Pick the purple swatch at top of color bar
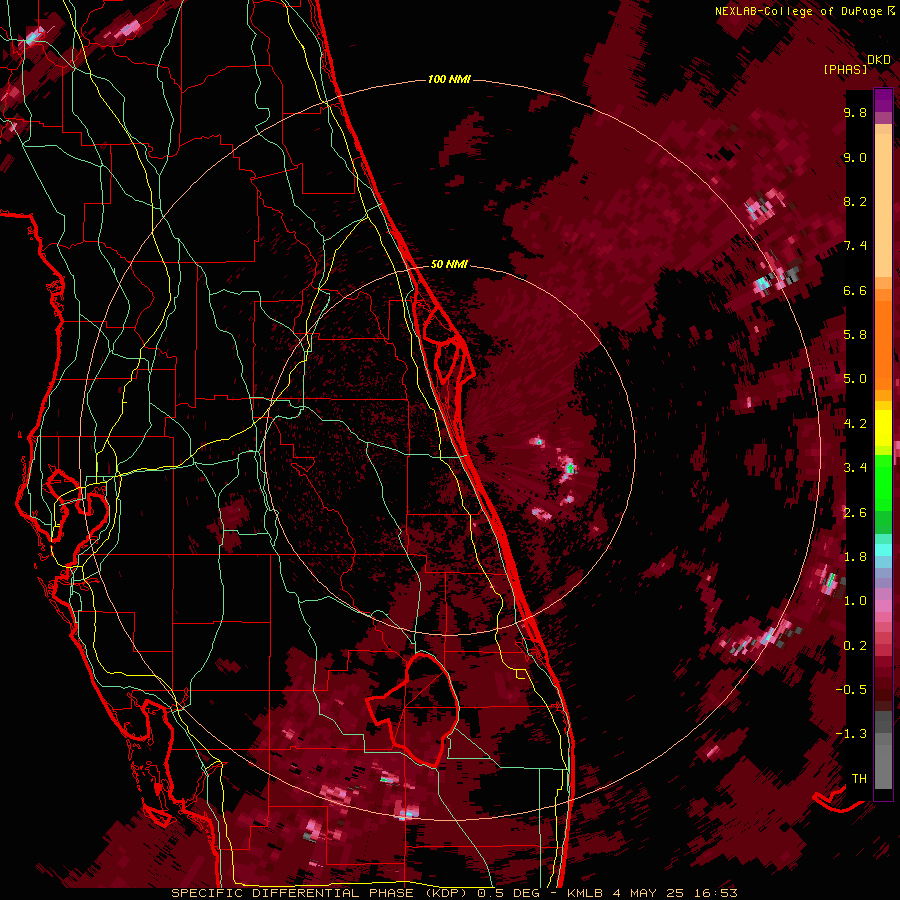Viewport: 900px width, 900px height. (x=883, y=100)
